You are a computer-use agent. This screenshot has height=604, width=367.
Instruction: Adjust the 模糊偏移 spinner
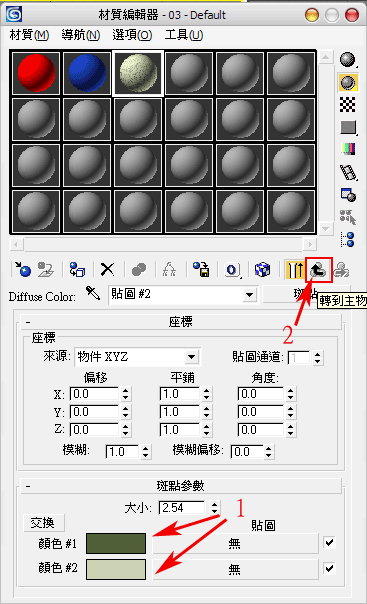tap(268, 451)
